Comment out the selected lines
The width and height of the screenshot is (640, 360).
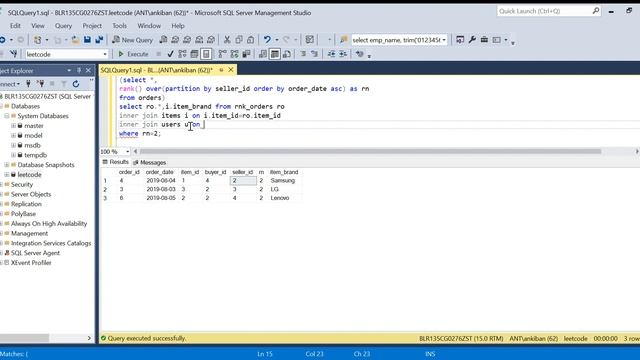[x=303, y=54]
